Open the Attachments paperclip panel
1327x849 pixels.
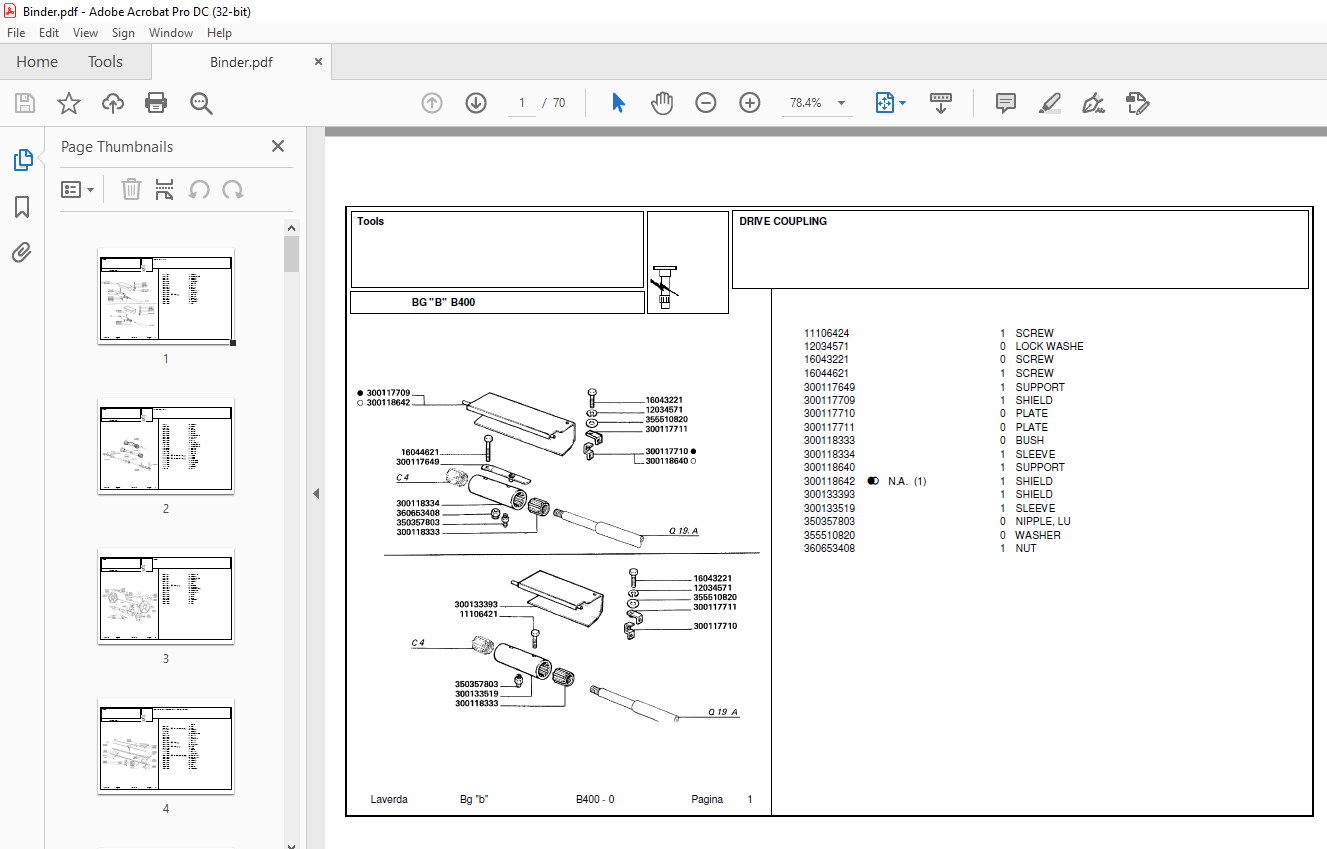pos(22,253)
